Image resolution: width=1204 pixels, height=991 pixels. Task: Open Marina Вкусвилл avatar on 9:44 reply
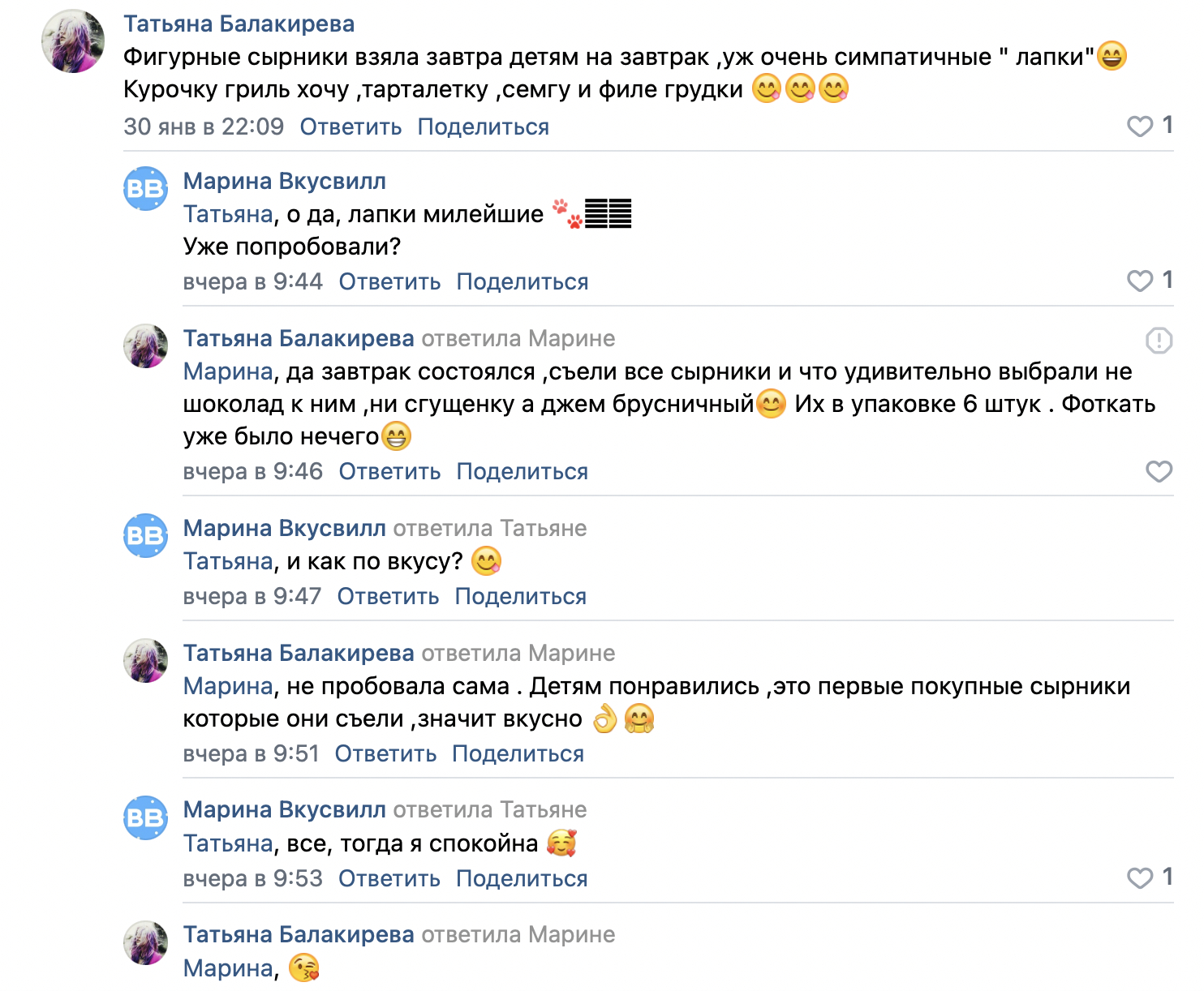(146, 189)
